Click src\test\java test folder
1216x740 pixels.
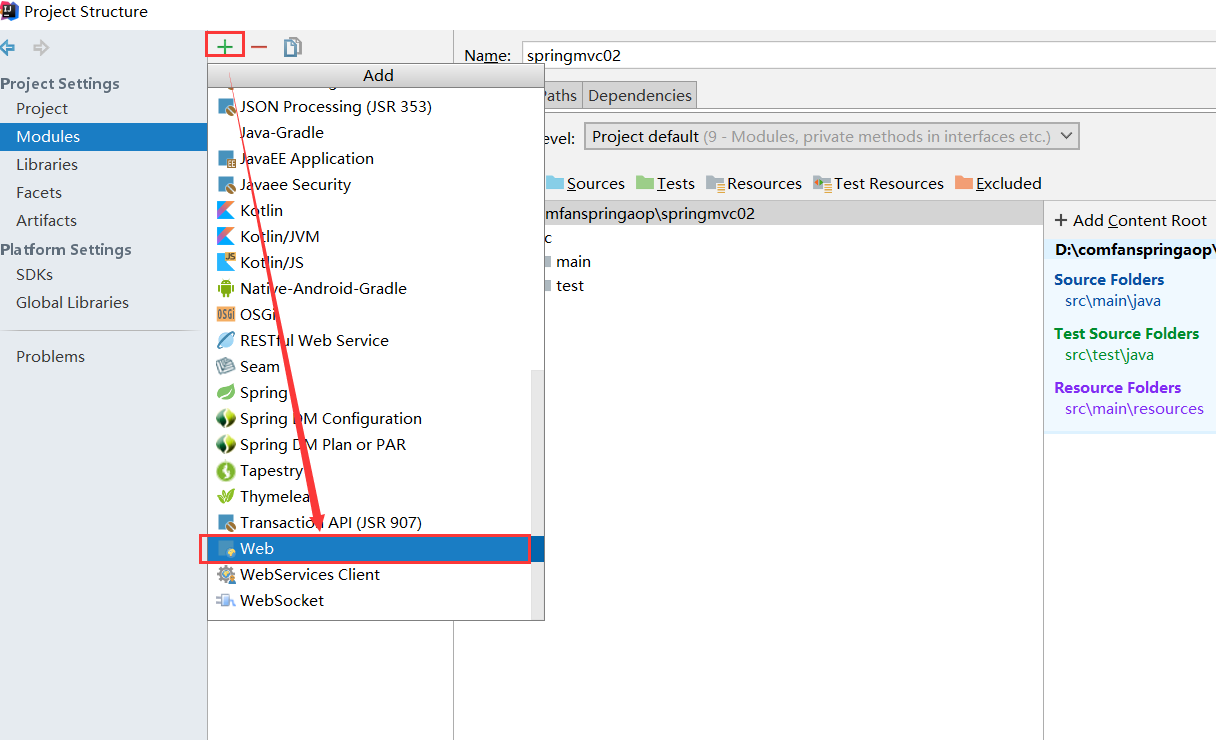click(1109, 354)
